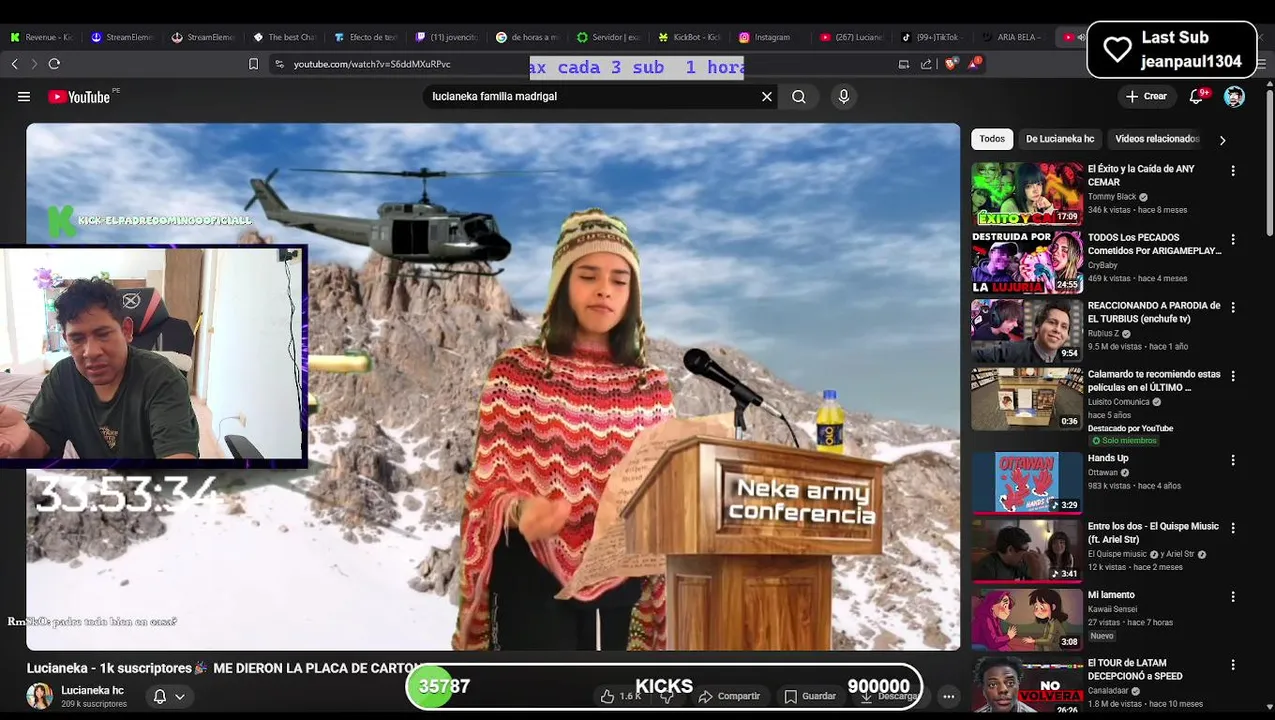Image resolution: width=1275 pixels, height=720 pixels.
Task: Open options for El TOUR de LATAM video
Action: coord(1233,665)
